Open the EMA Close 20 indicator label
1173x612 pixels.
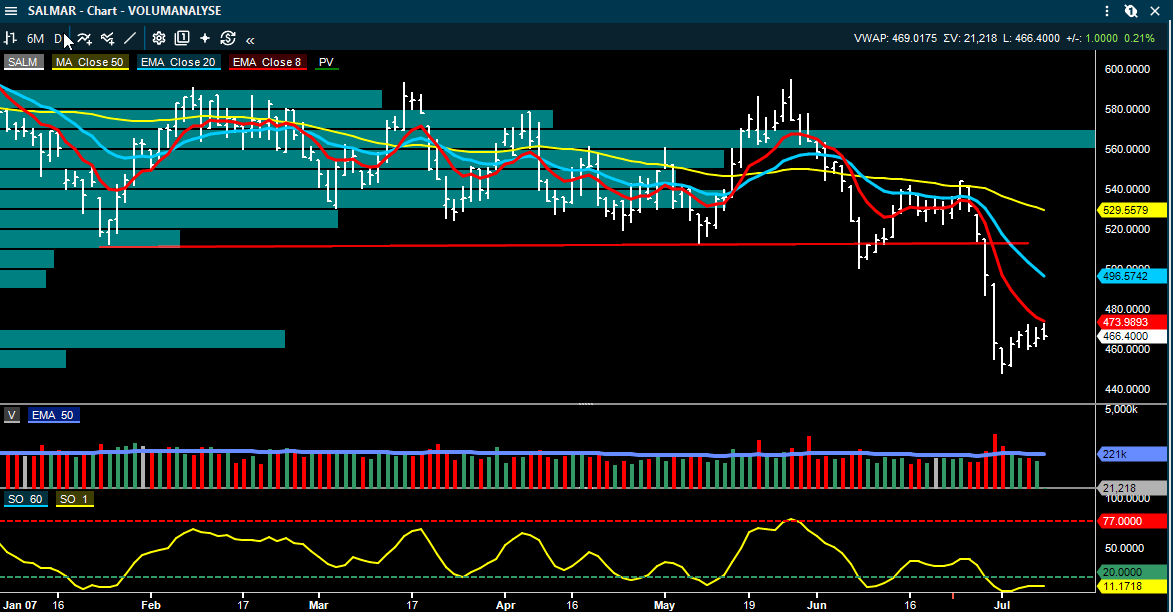click(178, 62)
